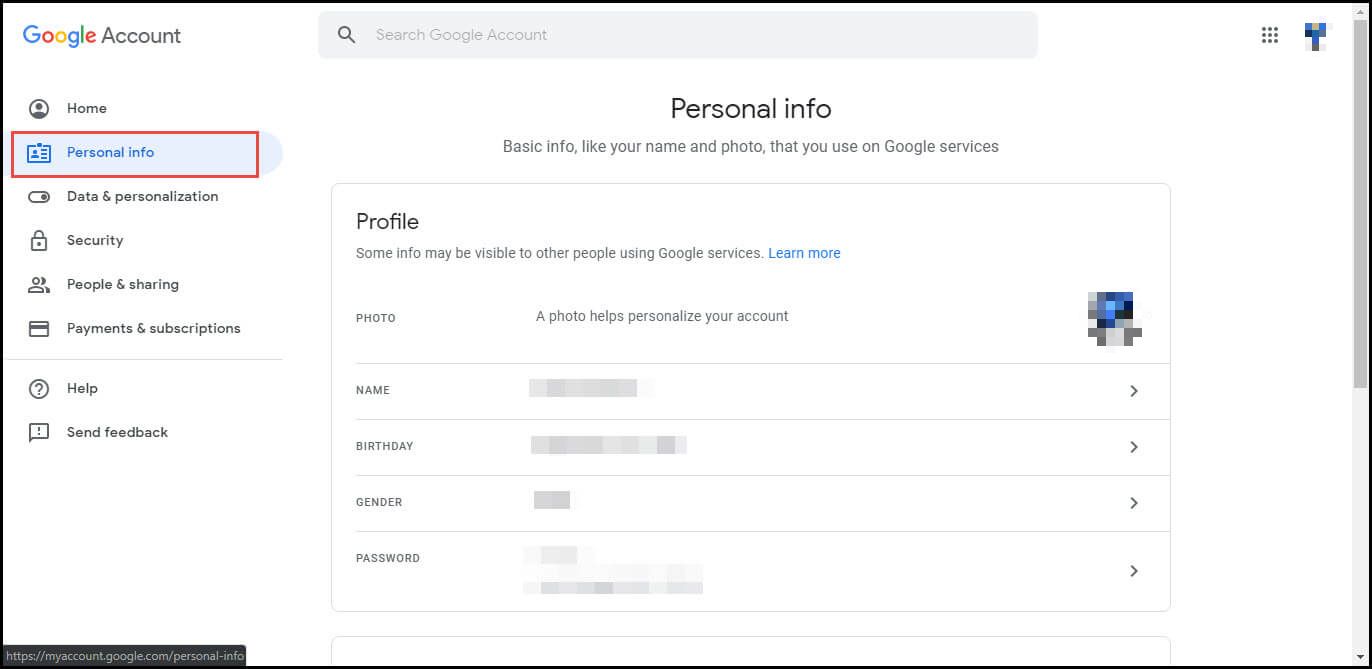
Task: Click the 'Basic info, like your name' subtitle
Action: [751, 146]
